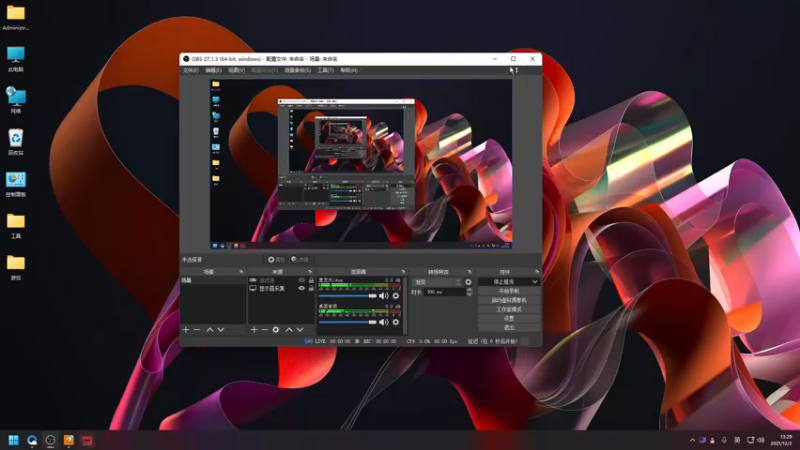Remove selected source with minus icon
Image resolution: width=800 pixels, height=450 pixels.
(264, 330)
